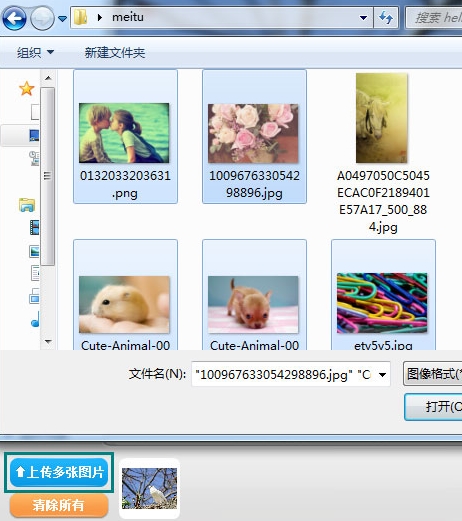Open the file name dropdown arrow
Viewport: 462px width, 521px height.
[x=383, y=375]
